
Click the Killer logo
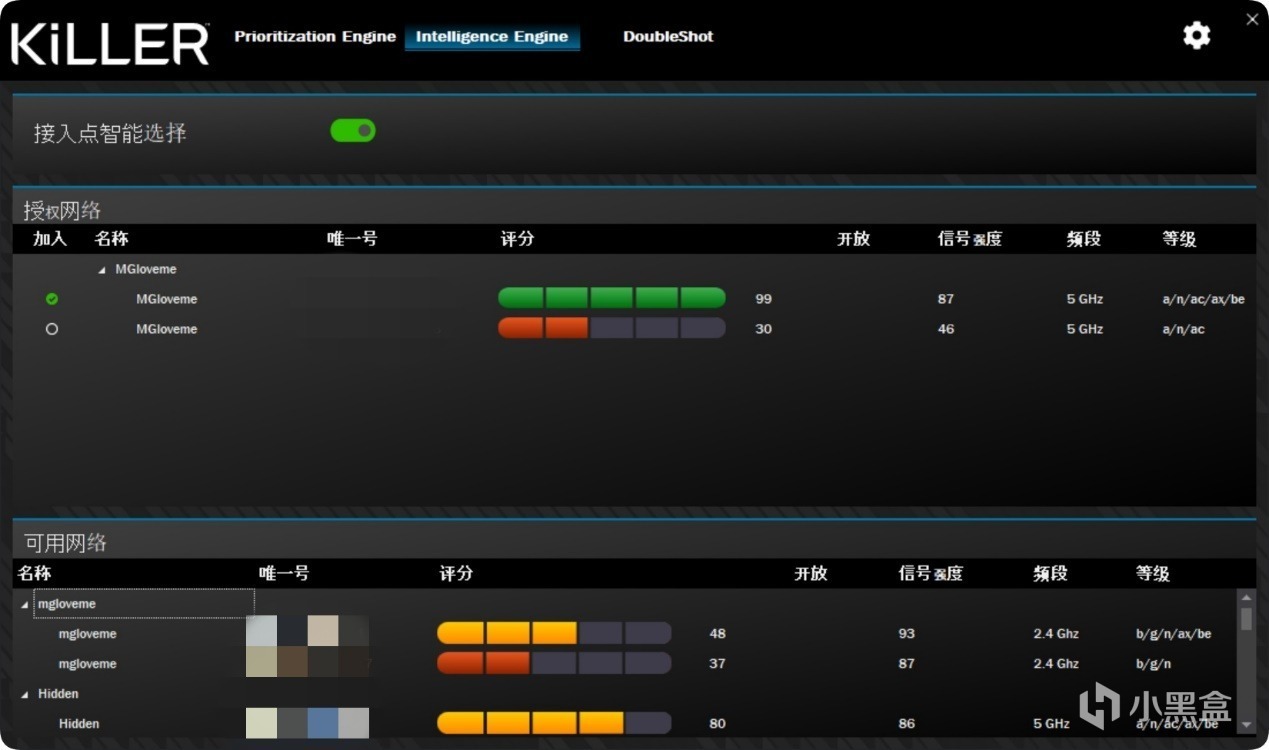coord(110,43)
